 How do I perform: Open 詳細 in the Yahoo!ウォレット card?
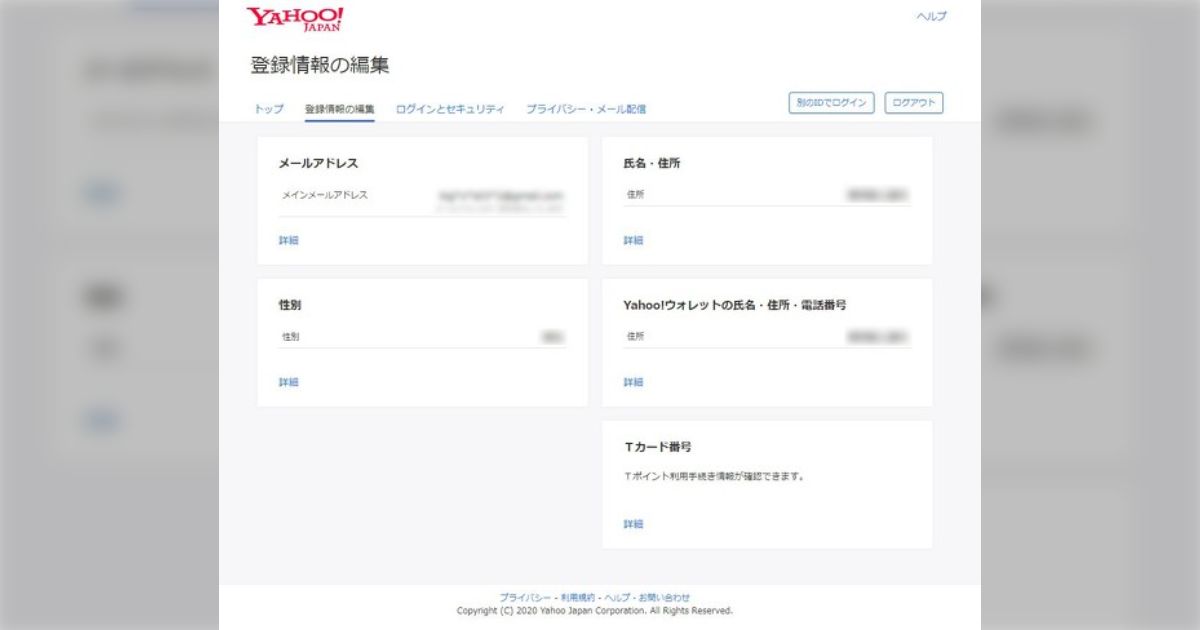pyautogui.click(x=631, y=382)
